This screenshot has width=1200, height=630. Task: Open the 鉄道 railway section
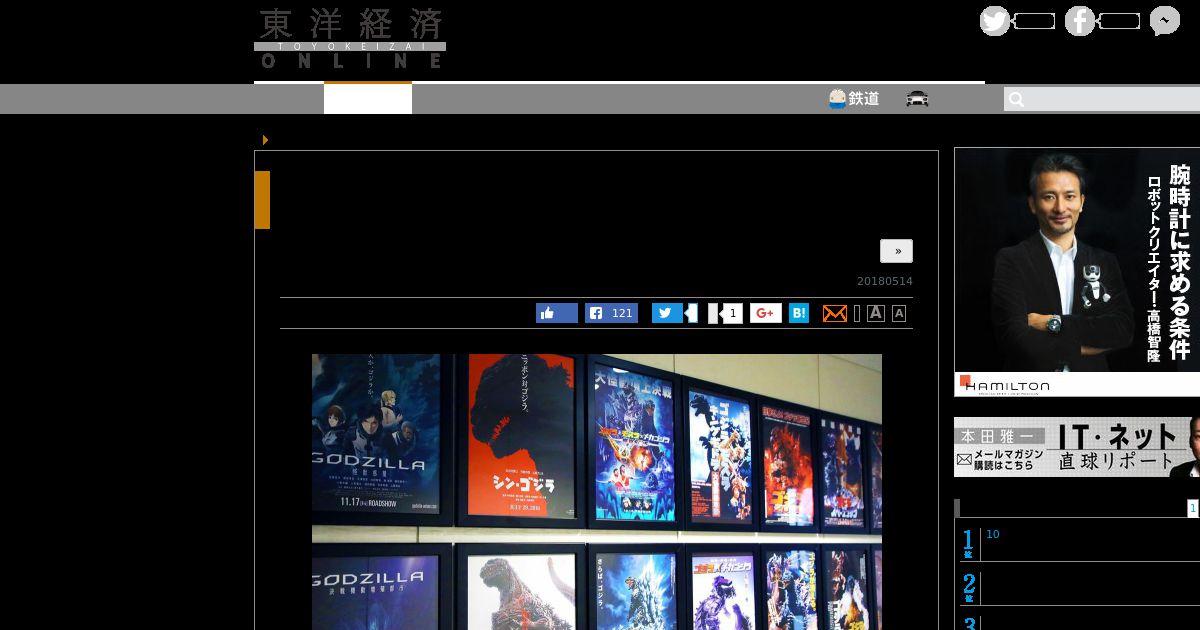pos(854,98)
